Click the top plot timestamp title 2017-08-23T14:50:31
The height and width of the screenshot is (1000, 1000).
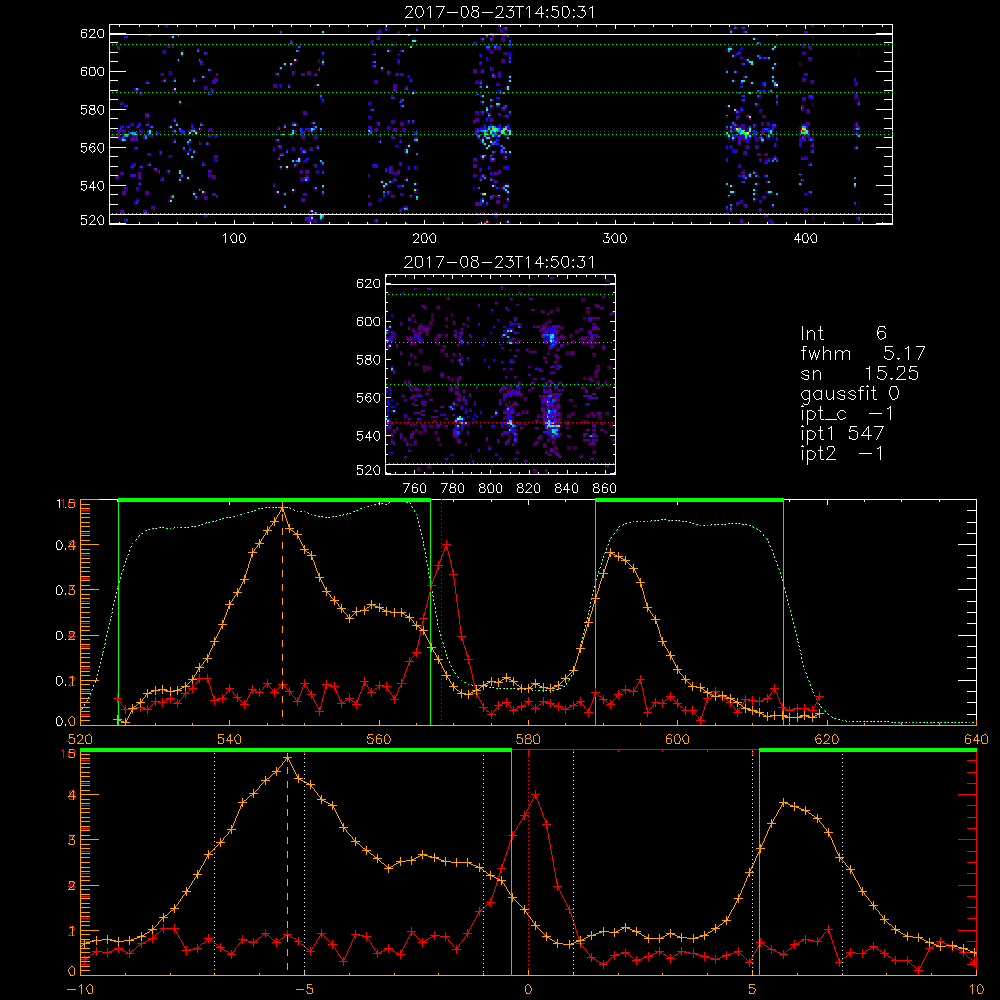pyautogui.click(x=500, y=12)
